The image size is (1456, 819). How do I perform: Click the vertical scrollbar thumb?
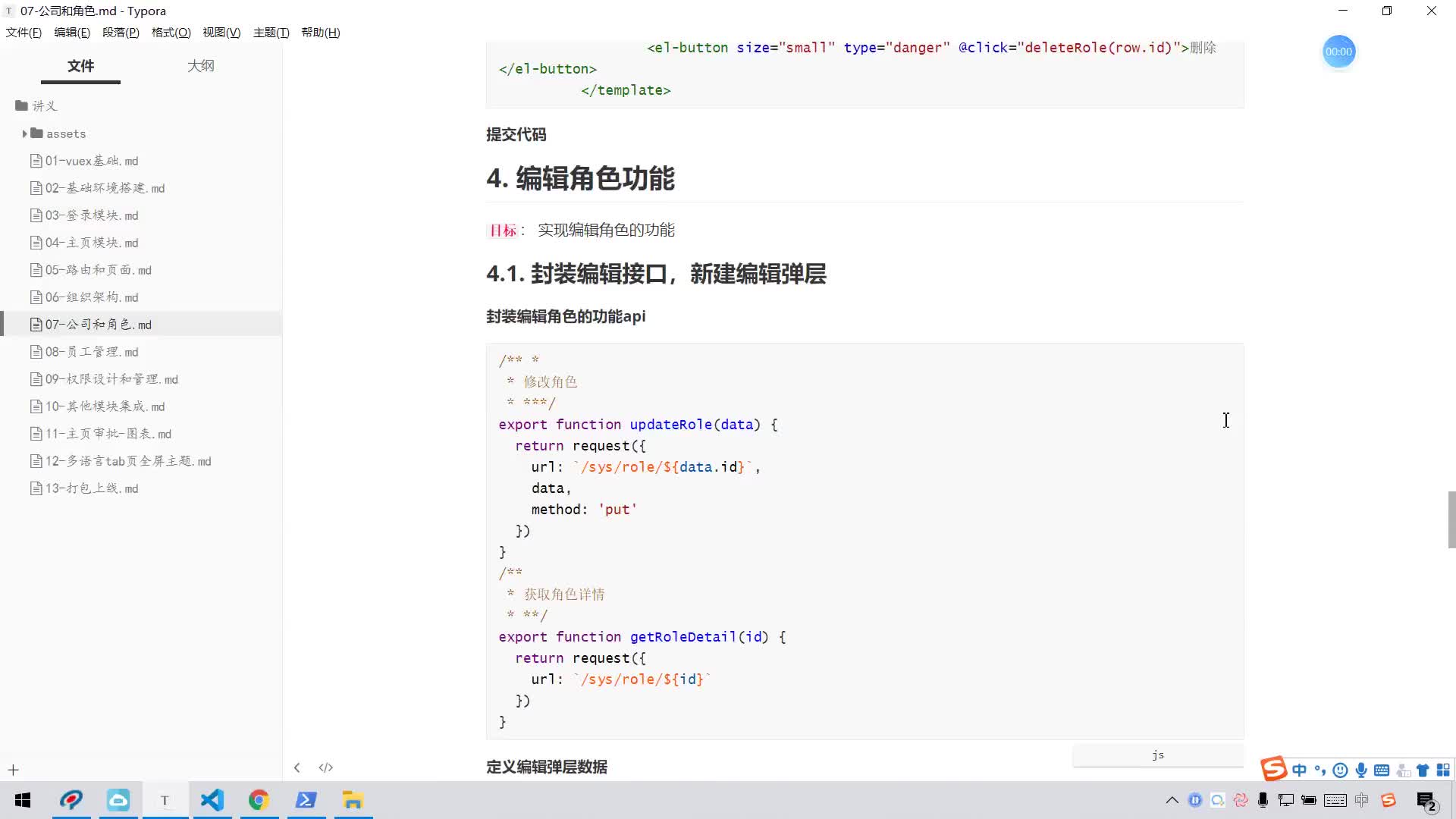tap(1451, 519)
